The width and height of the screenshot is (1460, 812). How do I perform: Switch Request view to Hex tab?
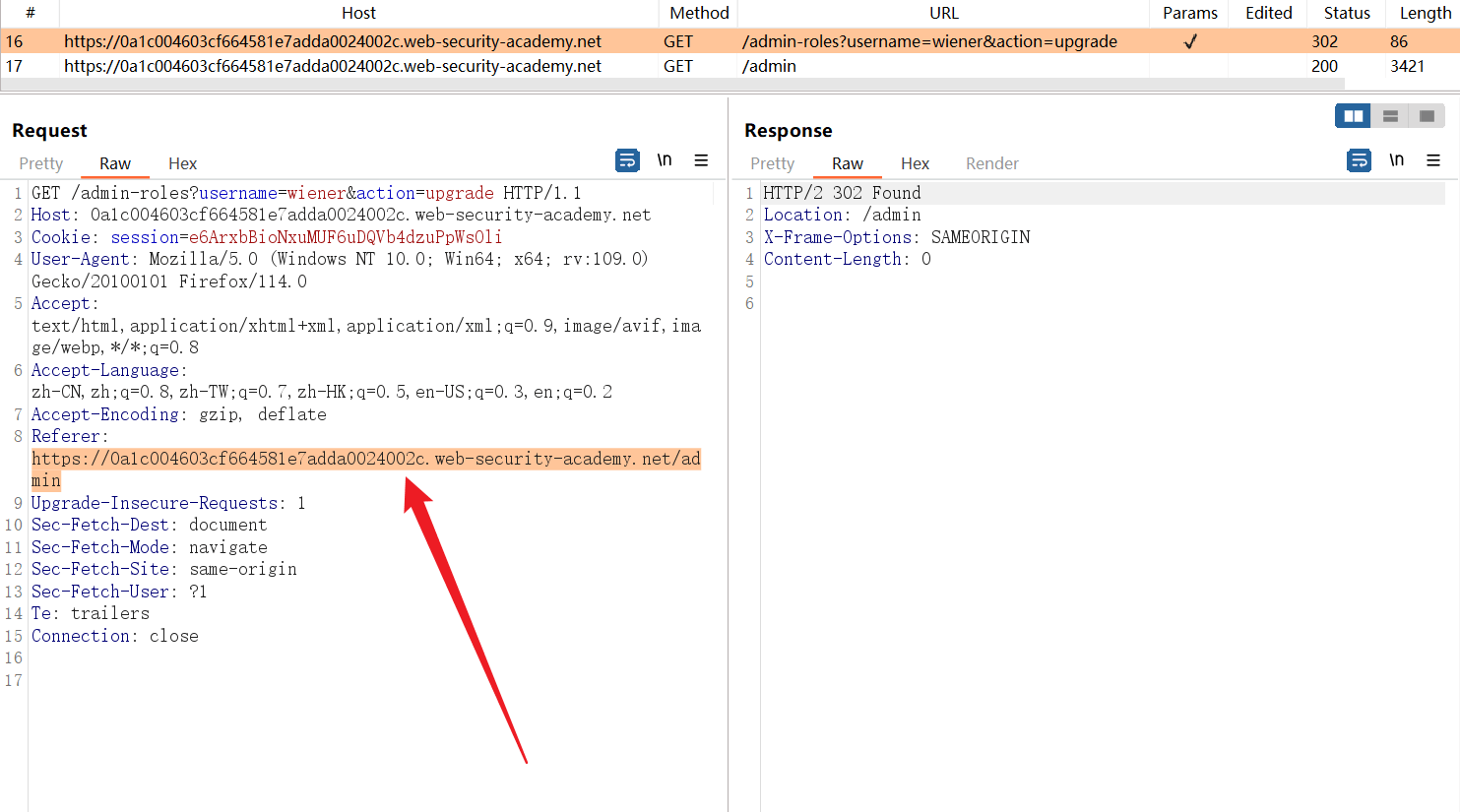tap(183, 163)
